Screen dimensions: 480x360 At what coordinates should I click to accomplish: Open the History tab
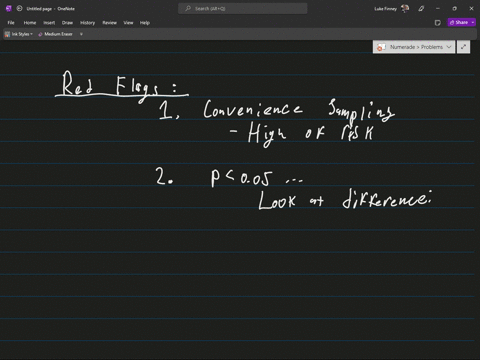[x=87, y=23]
